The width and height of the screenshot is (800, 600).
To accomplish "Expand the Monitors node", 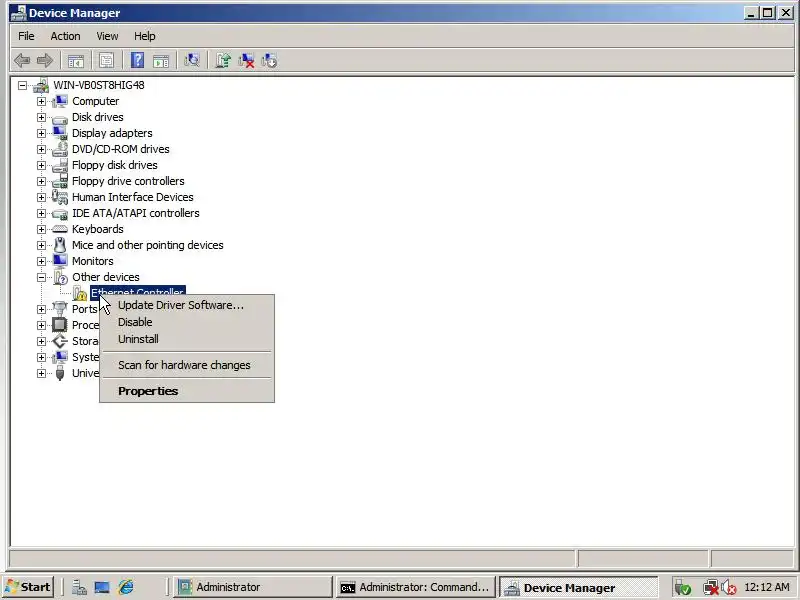I will point(41,261).
